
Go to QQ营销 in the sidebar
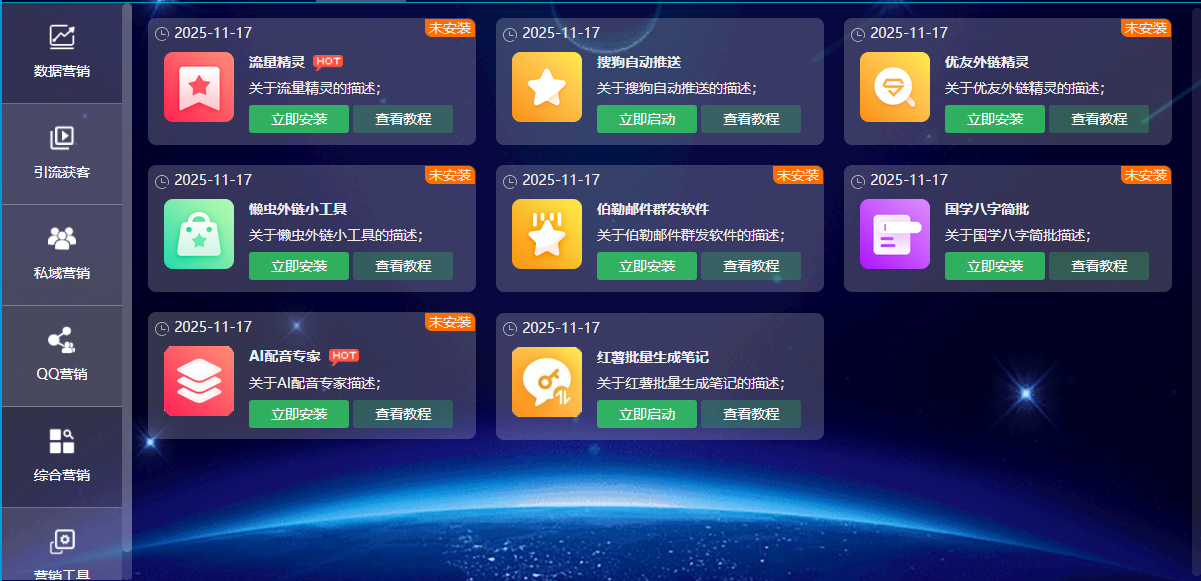(x=62, y=355)
